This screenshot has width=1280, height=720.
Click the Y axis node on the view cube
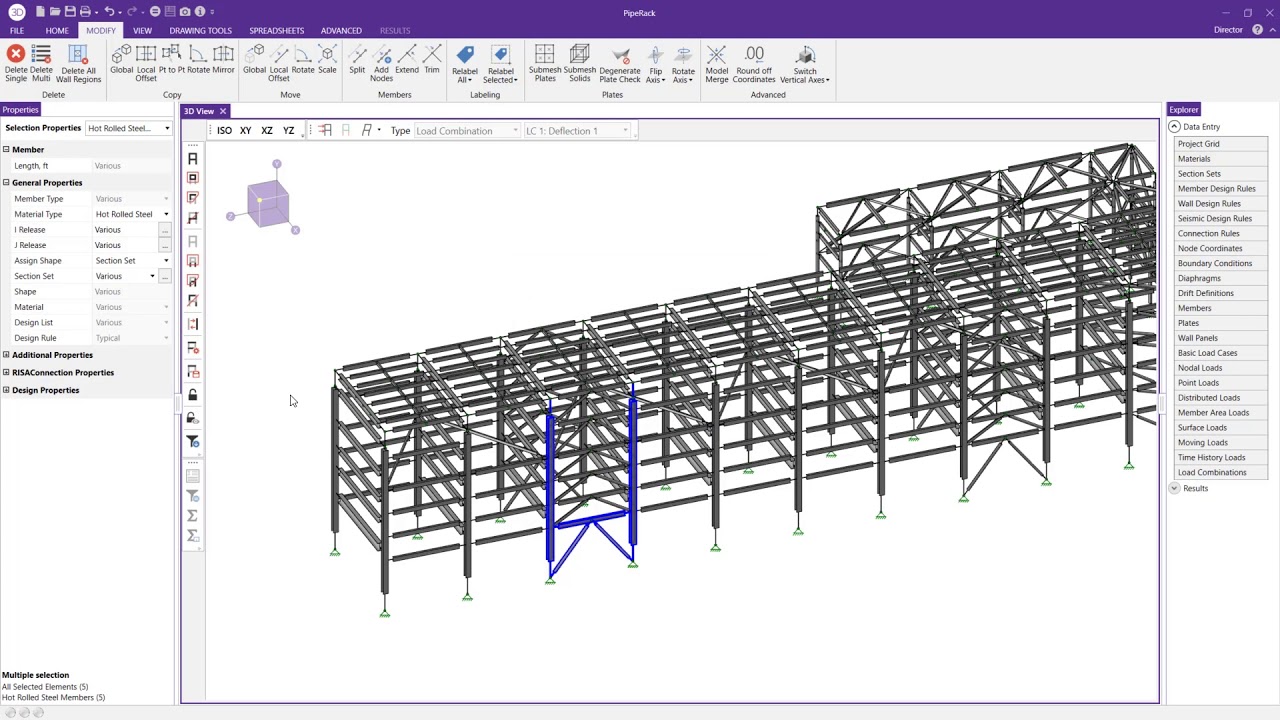277,164
